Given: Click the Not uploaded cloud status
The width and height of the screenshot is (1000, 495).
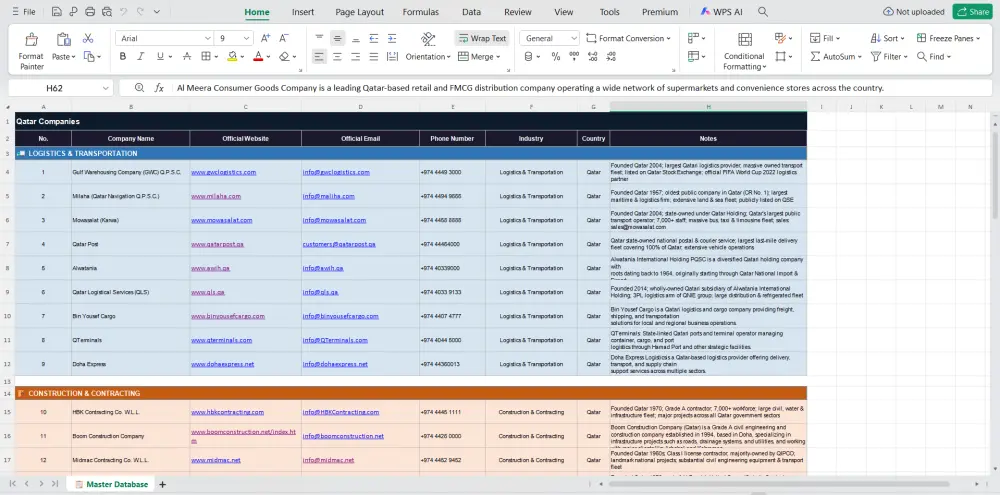Looking at the screenshot, I should pos(913,11).
